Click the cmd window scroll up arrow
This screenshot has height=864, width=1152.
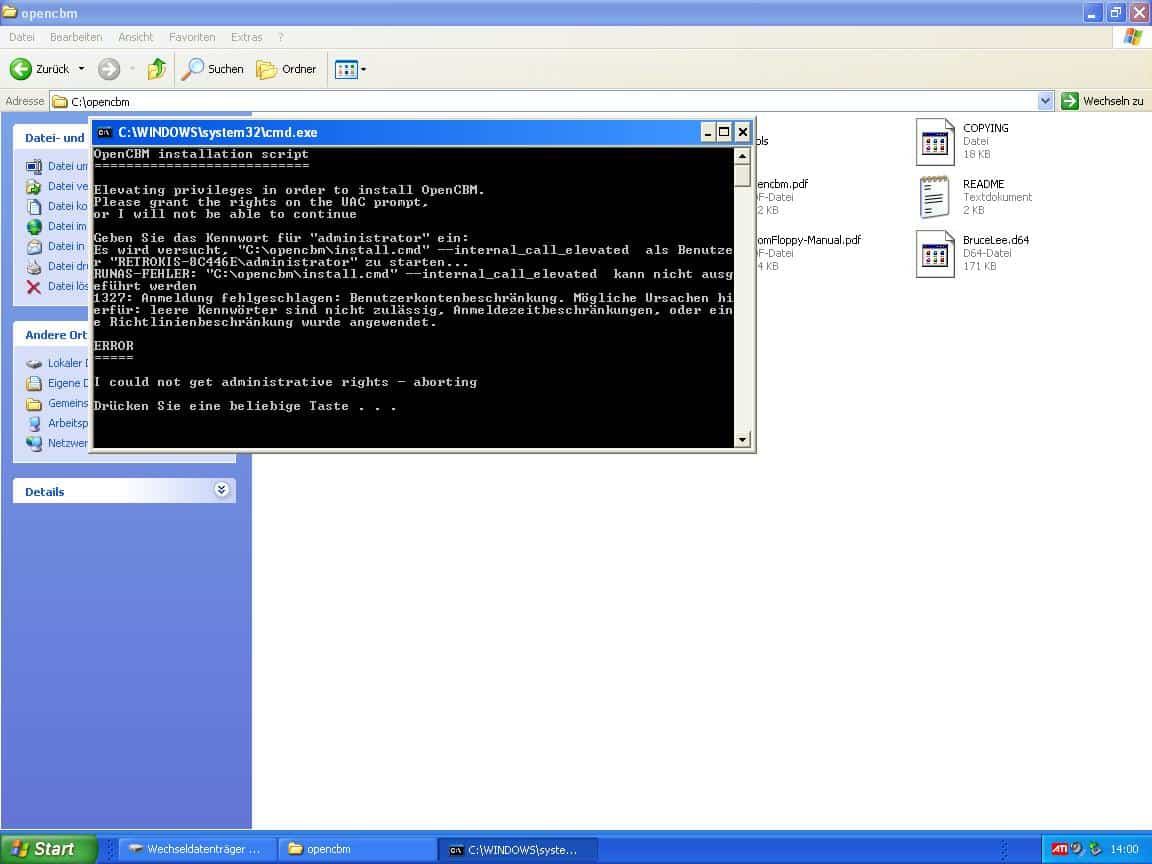coord(742,156)
